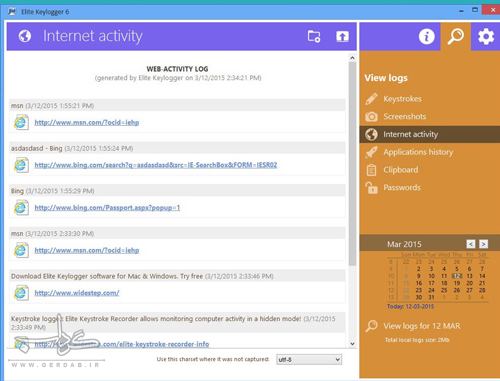
Task: Select Internet activity in View logs
Action: (x=430, y=134)
